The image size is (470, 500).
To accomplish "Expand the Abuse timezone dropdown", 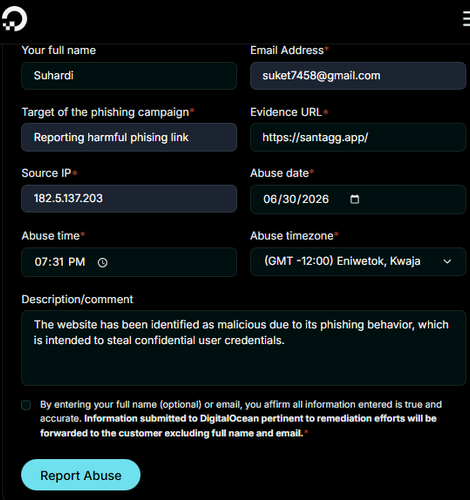I will (x=358, y=262).
